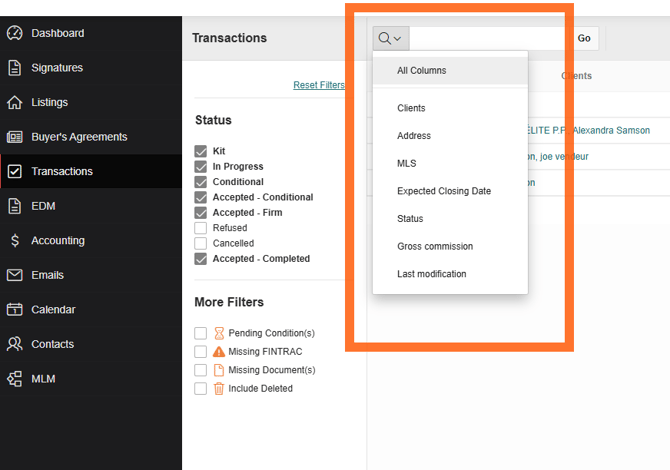Viewport: 670px width, 470px height.
Task: Collapse the search column selector dropdown
Action: tap(390, 39)
